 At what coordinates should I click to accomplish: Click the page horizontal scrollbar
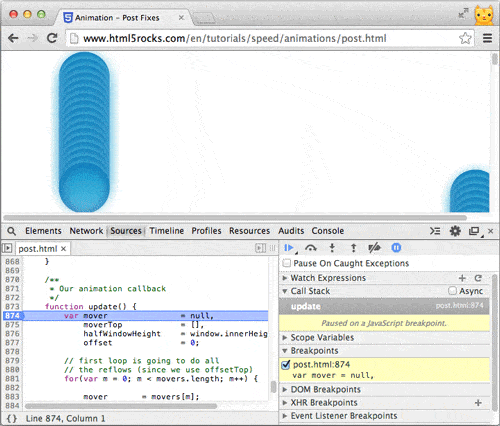(235, 218)
